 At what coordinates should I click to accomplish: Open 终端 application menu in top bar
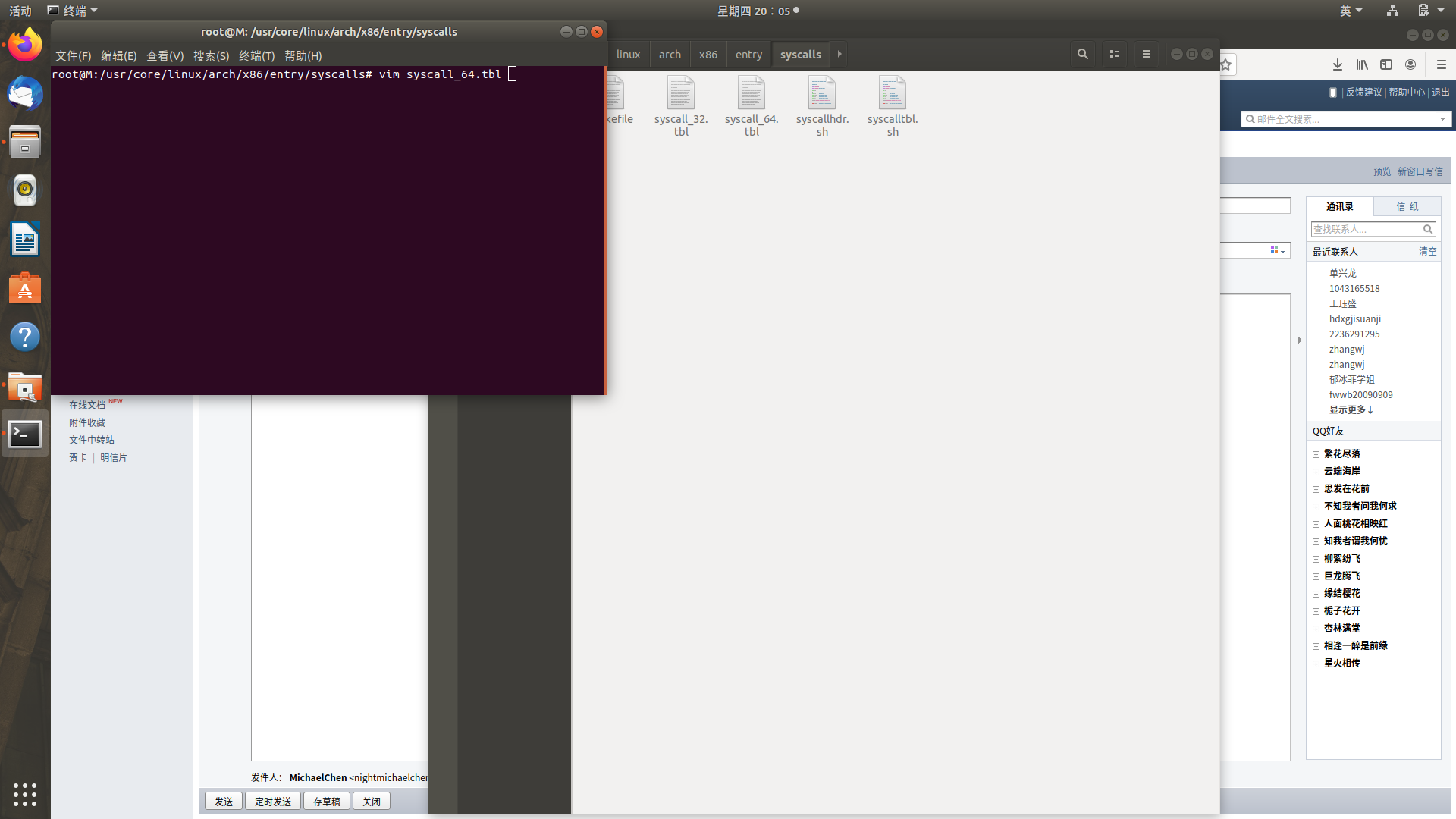(x=73, y=11)
